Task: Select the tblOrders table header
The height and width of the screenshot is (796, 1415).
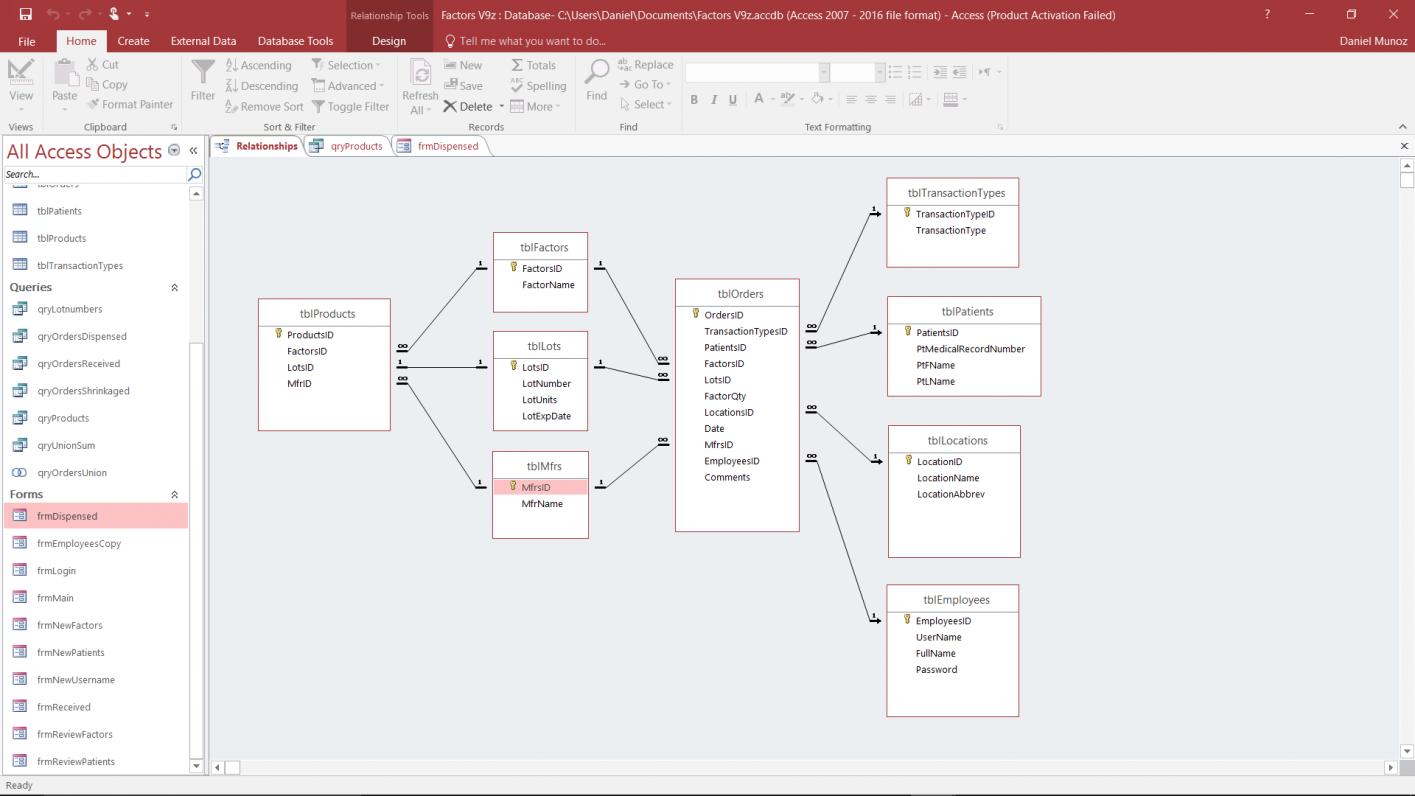Action: [740, 294]
